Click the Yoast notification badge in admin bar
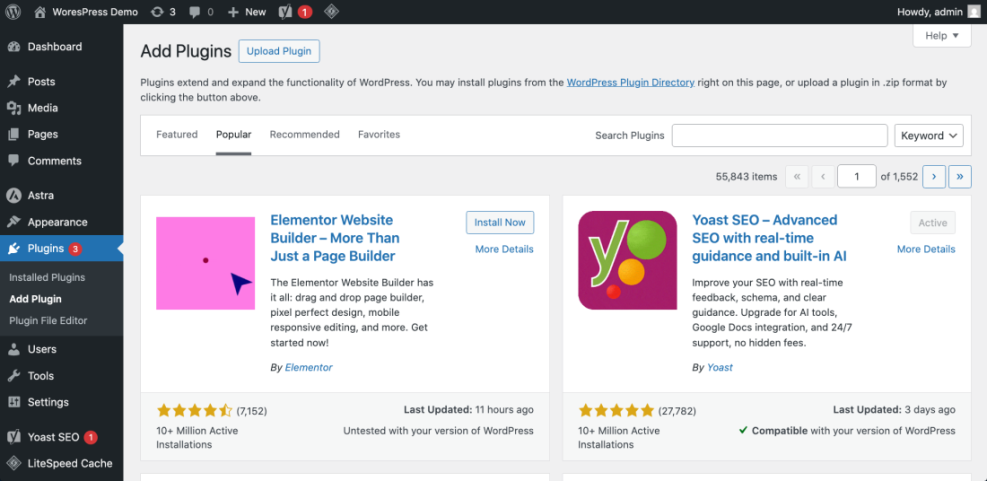The width and height of the screenshot is (987, 481). tap(305, 12)
